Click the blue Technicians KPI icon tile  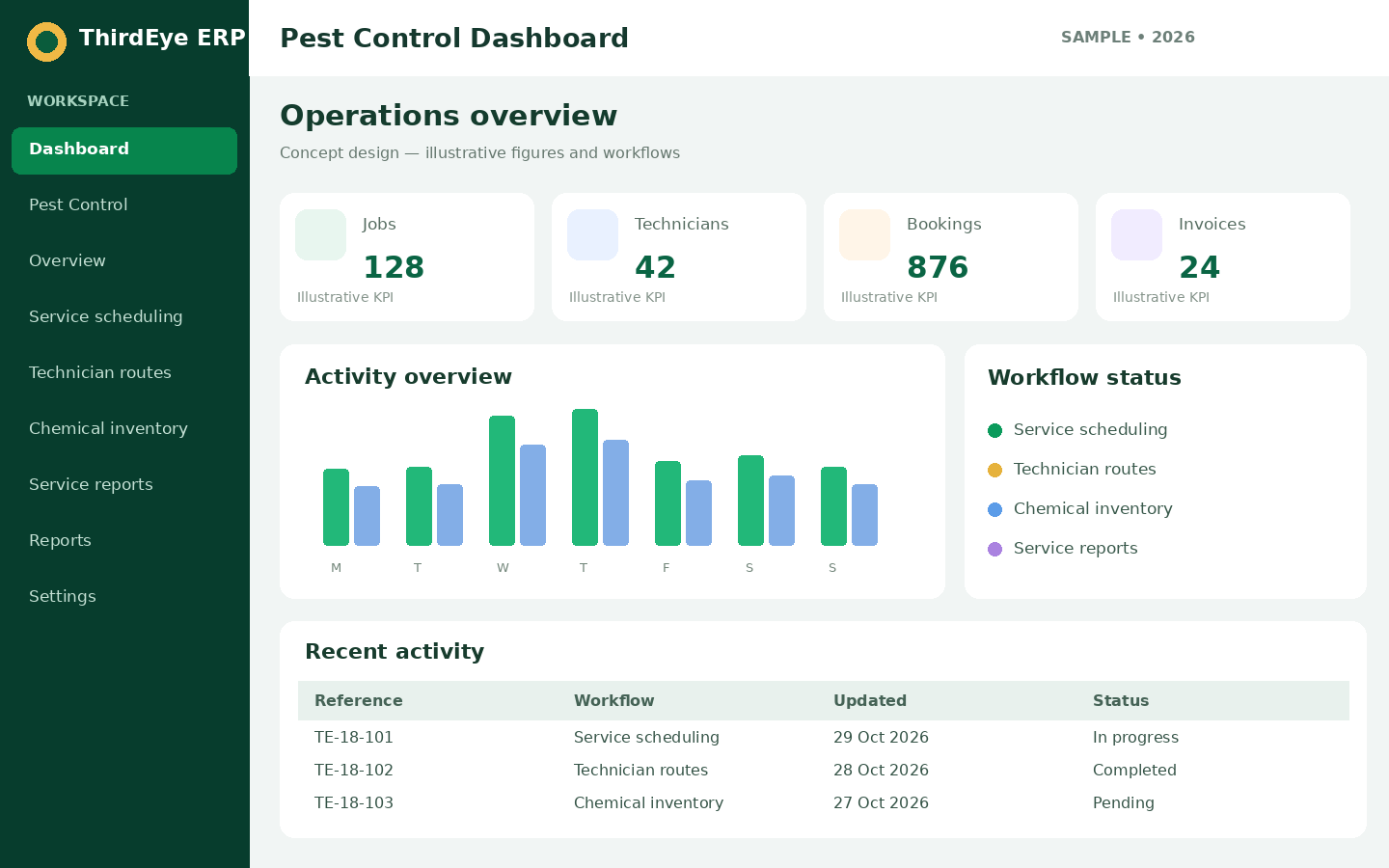click(592, 234)
